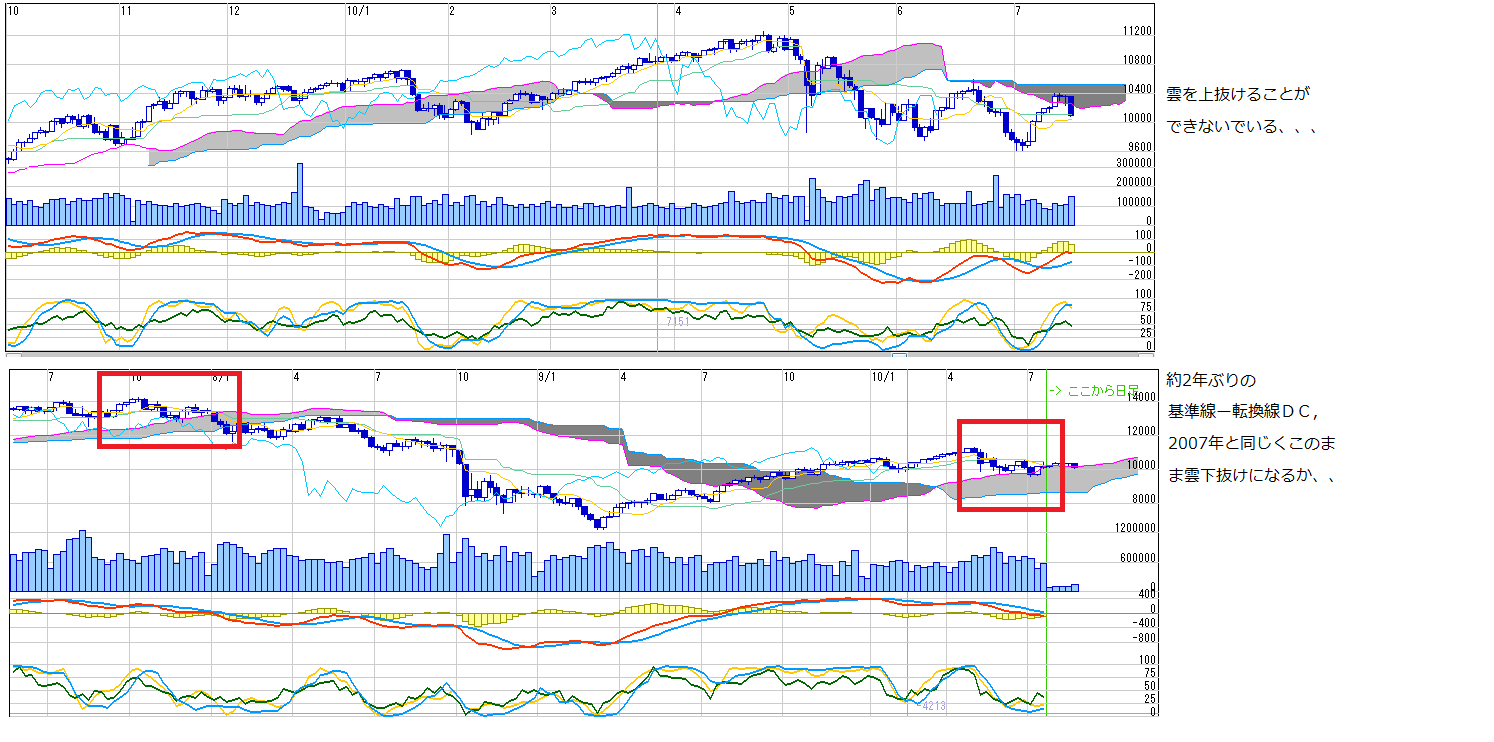Select the left red highlight box in lower chart
Screen dimensions: 1494x742
coord(169,409)
